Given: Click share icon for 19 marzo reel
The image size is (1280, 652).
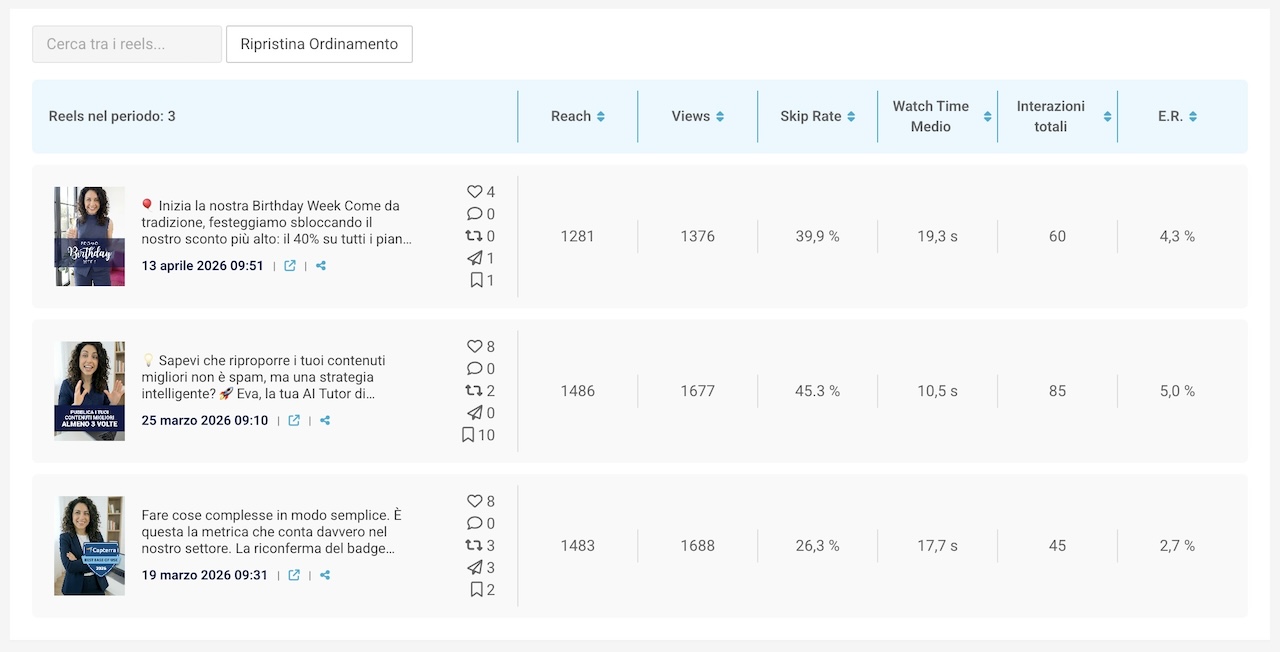Looking at the screenshot, I should (x=325, y=576).
